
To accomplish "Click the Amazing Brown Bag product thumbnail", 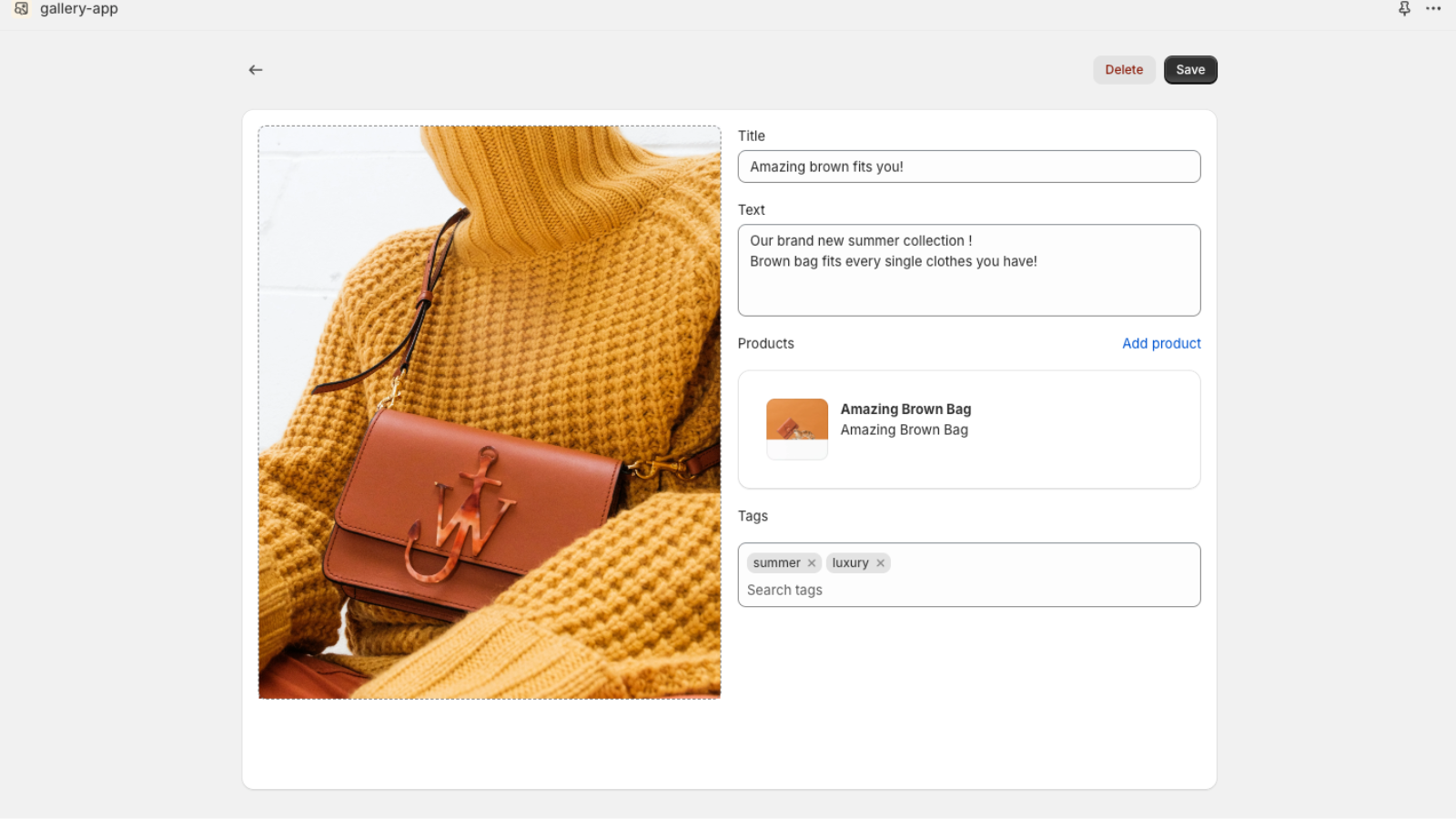I will pos(796,429).
